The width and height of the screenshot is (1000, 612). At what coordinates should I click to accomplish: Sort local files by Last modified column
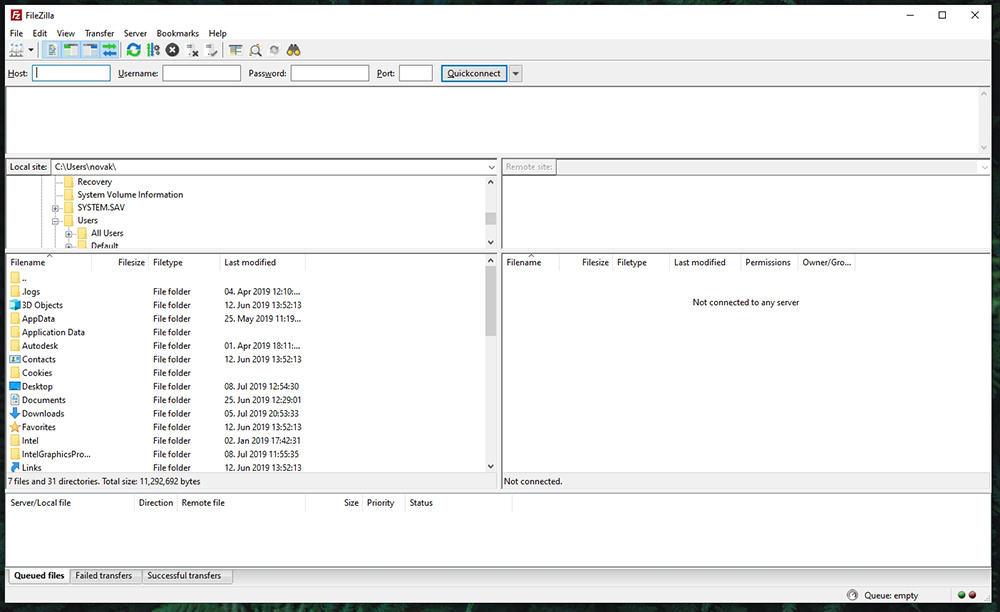[x=263, y=262]
